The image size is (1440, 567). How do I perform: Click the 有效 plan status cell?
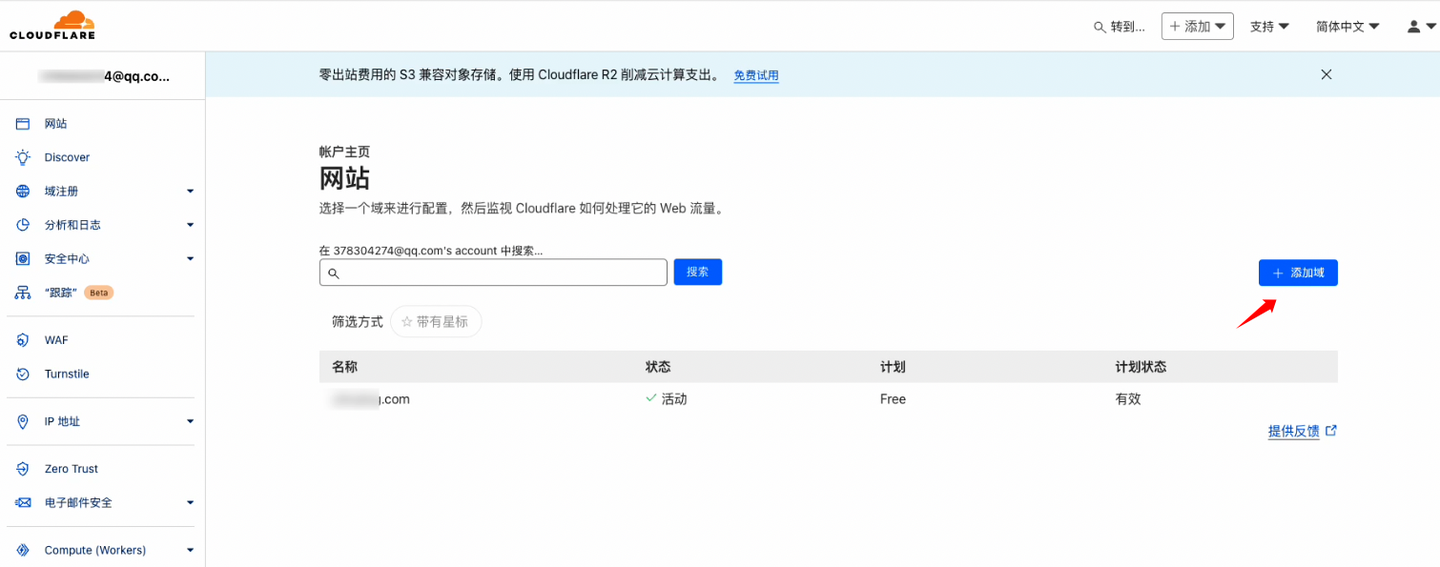[1128, 399]
